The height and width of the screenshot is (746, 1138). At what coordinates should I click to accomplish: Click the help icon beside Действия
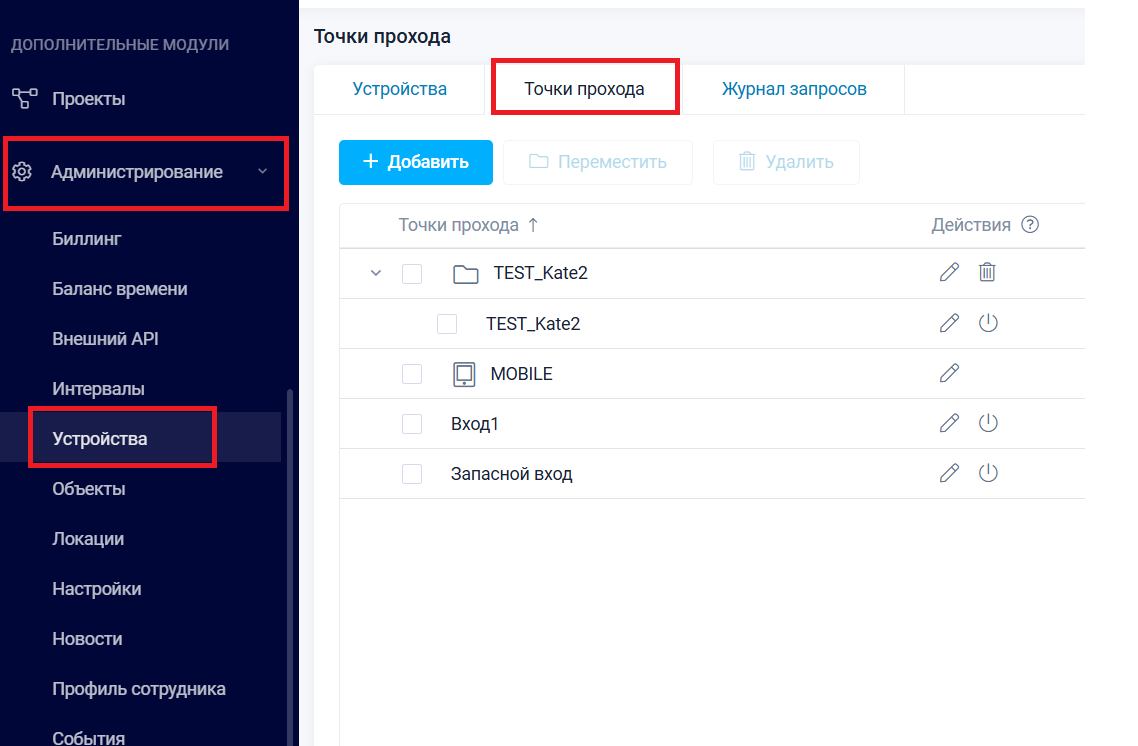click(x=1030, y=225)
